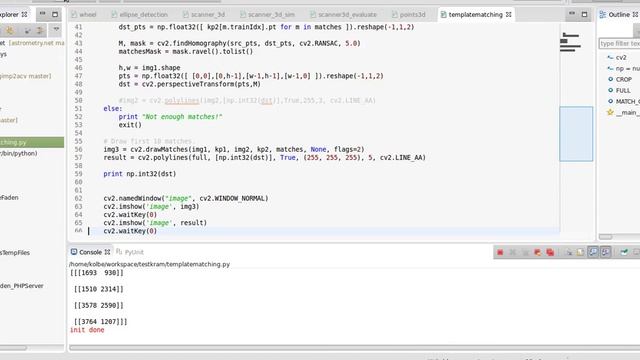
Task: Click the Remove Launch icon in console toolbar
Action: click(513, 253)
